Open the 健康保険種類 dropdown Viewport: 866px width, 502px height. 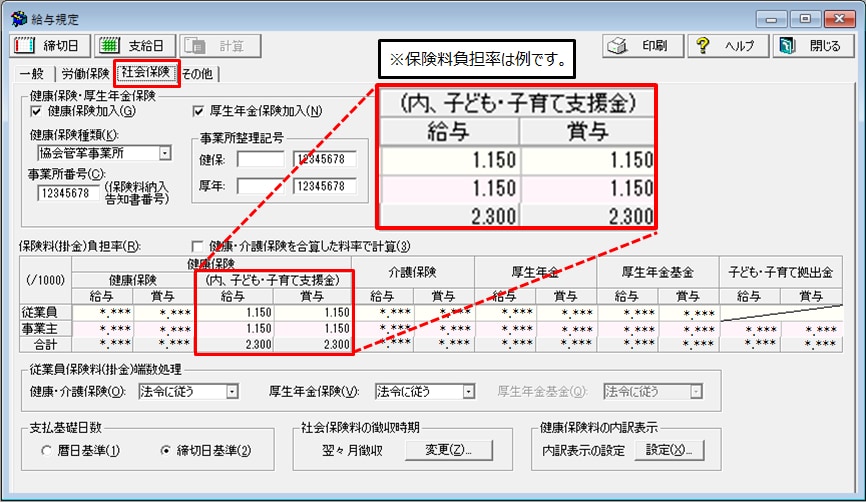click(x=164, y=154)
